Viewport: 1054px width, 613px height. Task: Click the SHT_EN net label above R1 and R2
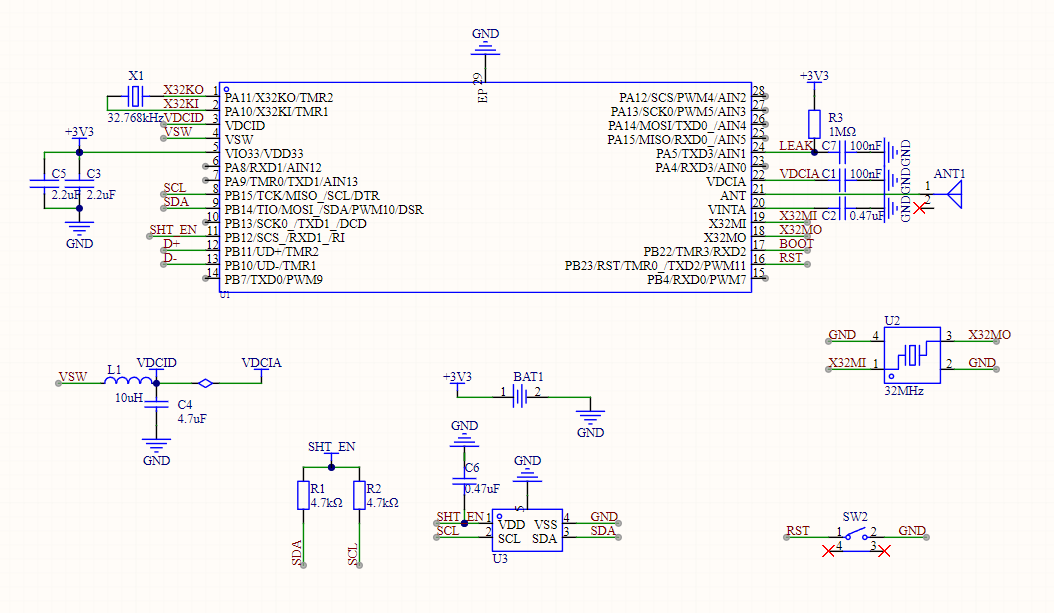tap(331, 446)
